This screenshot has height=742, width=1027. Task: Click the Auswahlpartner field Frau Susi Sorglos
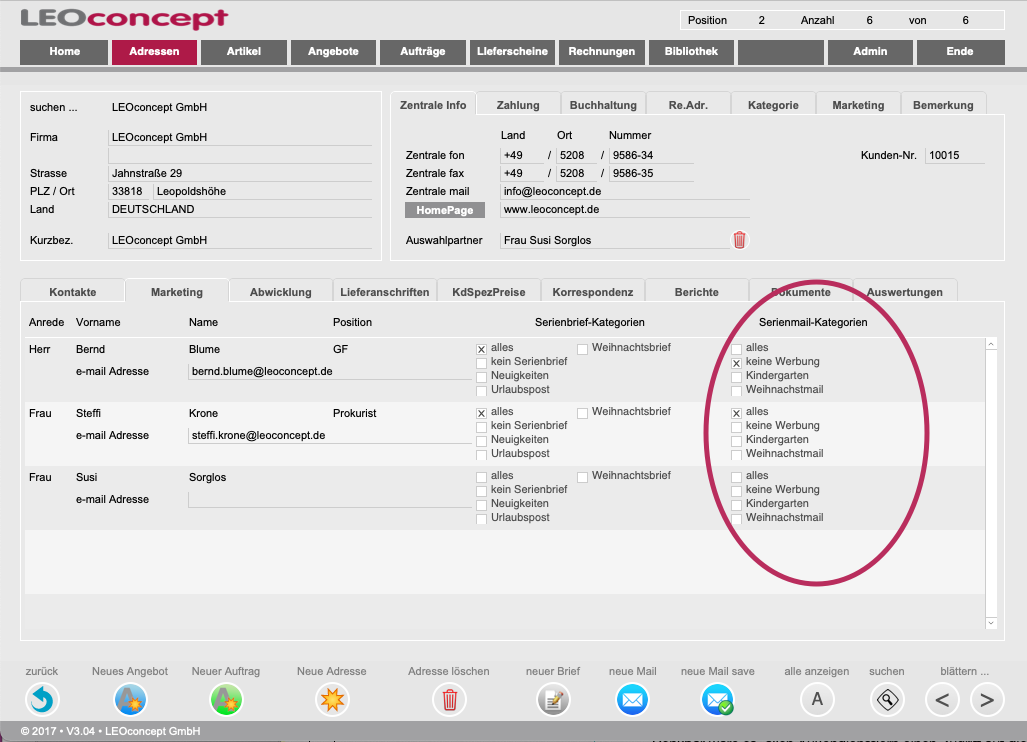[x=614, y=240]
